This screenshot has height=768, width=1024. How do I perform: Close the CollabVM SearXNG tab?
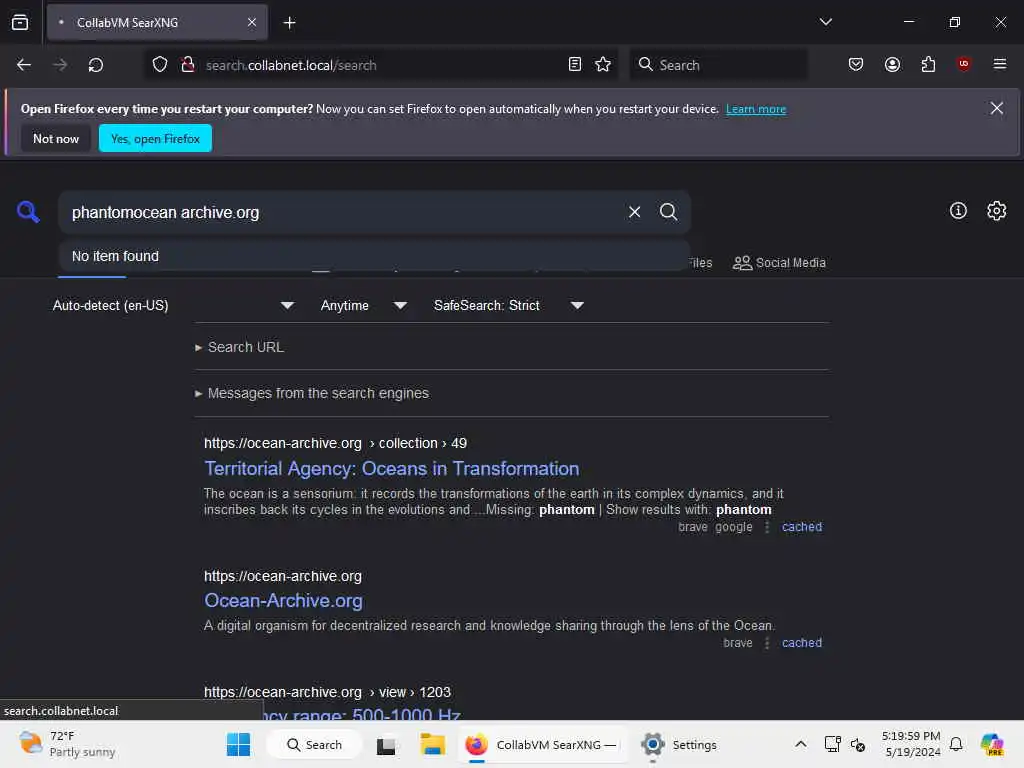click(252, 22)
